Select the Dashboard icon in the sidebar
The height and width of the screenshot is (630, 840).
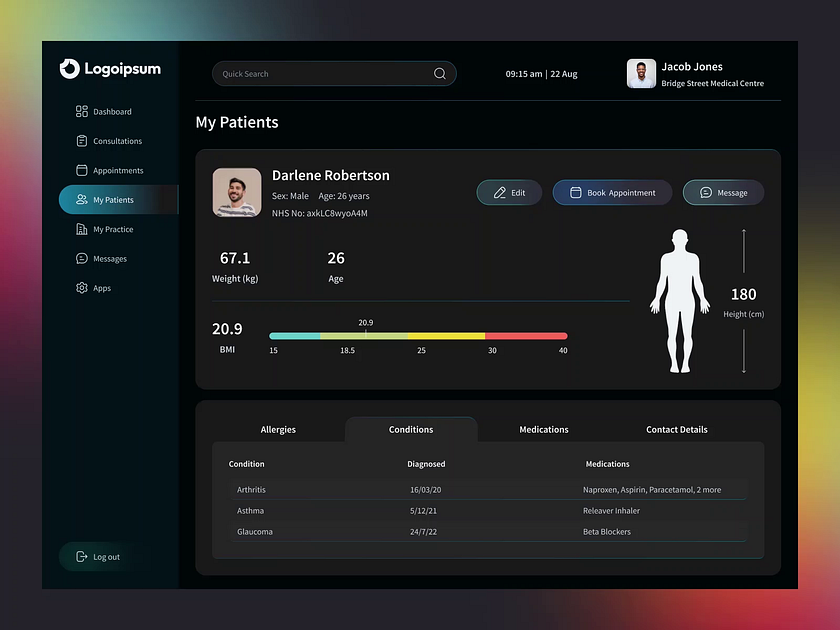[84, 111]
